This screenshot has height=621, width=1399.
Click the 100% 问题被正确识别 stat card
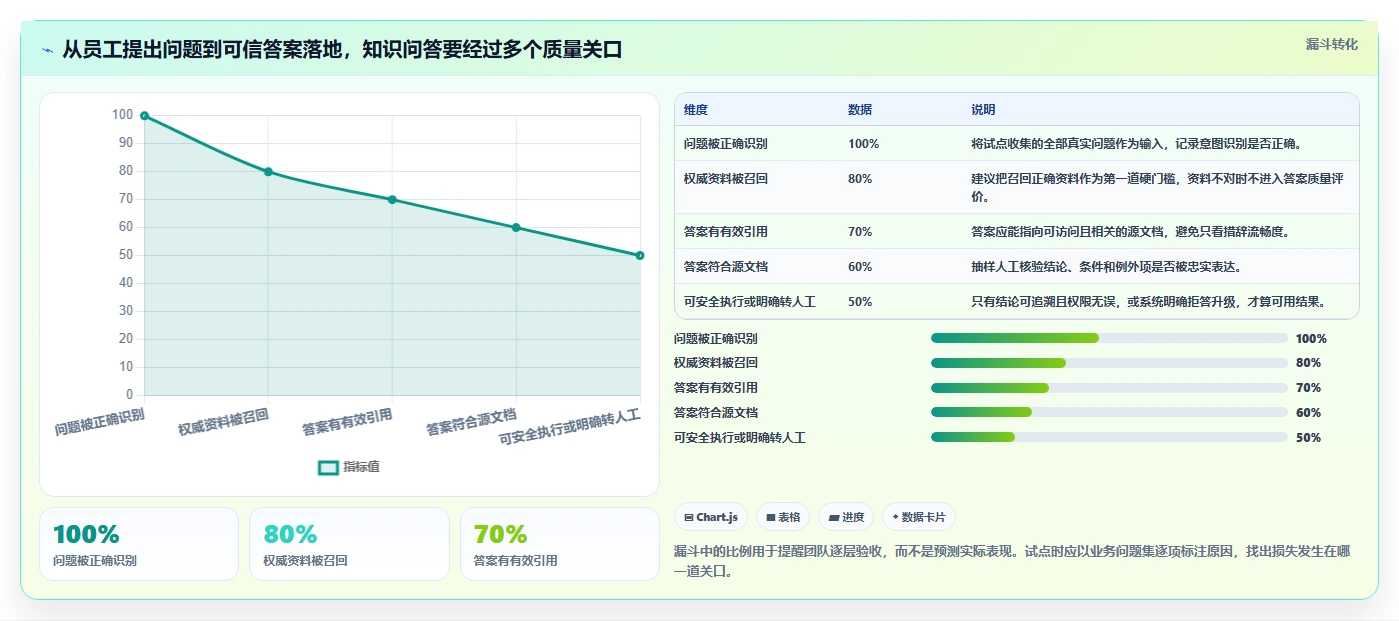coord(139,544)
